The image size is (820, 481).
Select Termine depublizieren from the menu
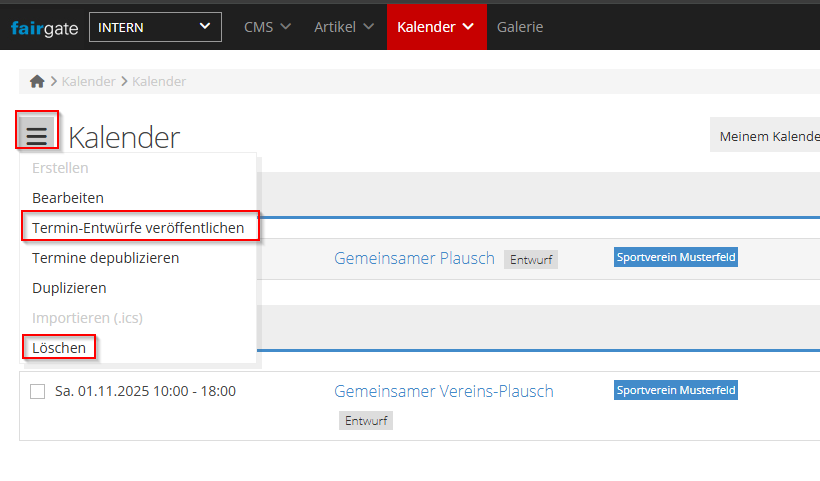105,258
